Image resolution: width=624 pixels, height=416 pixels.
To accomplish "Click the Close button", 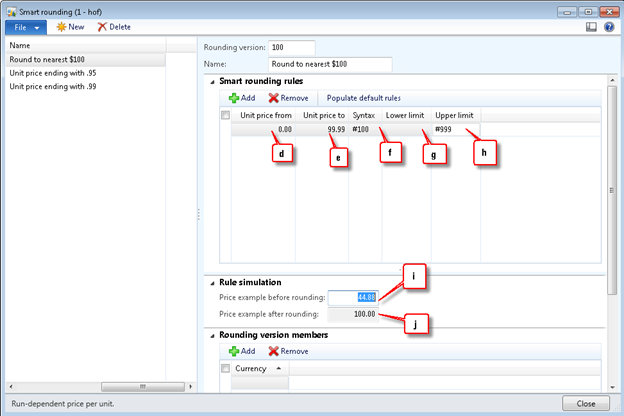I will [585, 403].
